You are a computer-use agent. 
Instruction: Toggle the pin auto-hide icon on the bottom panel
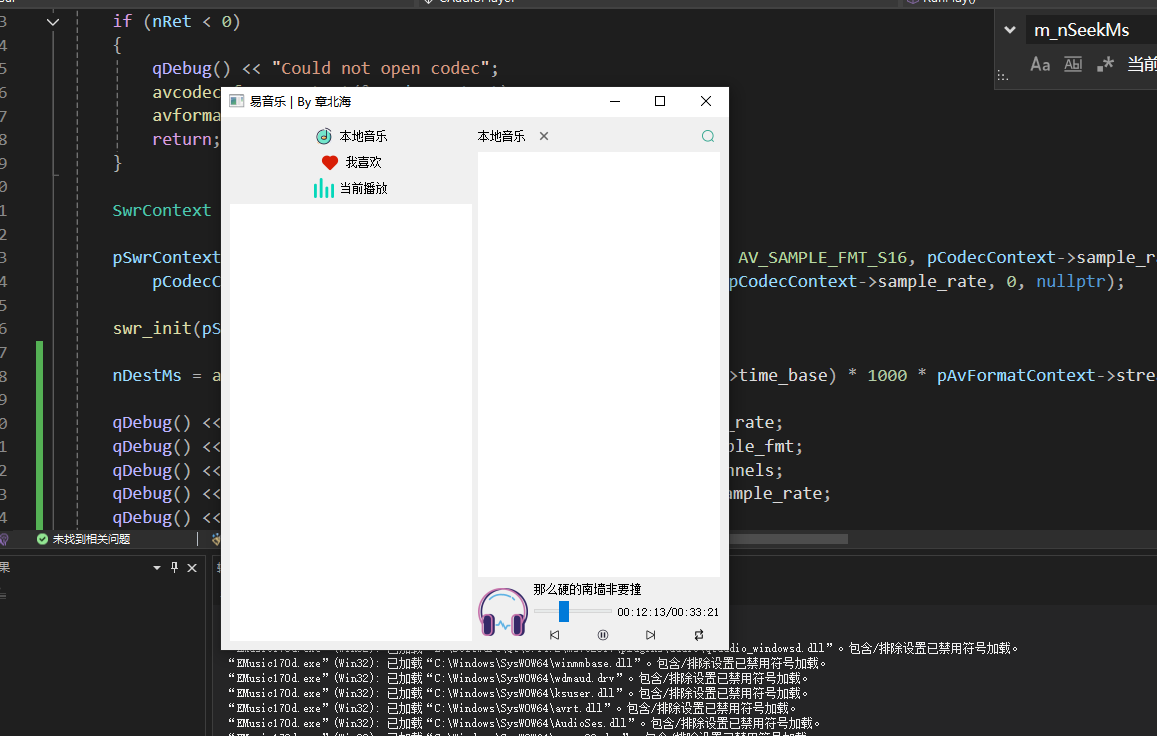pos(174,568)
